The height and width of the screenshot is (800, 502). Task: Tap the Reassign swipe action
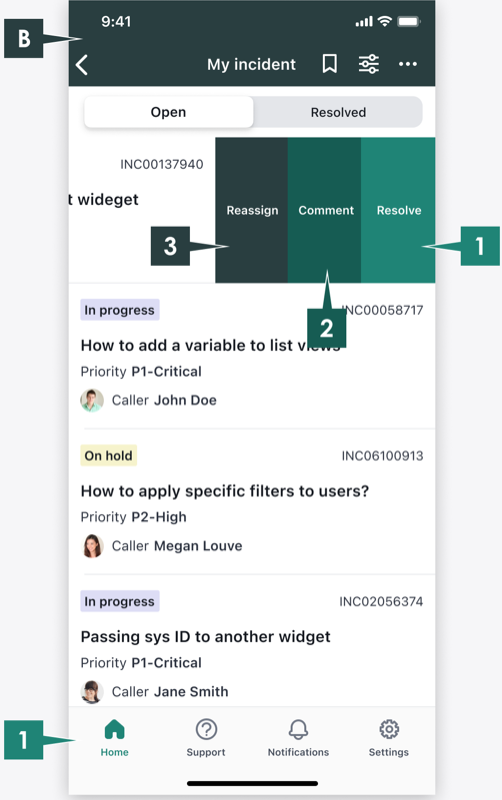coord(252,210)
